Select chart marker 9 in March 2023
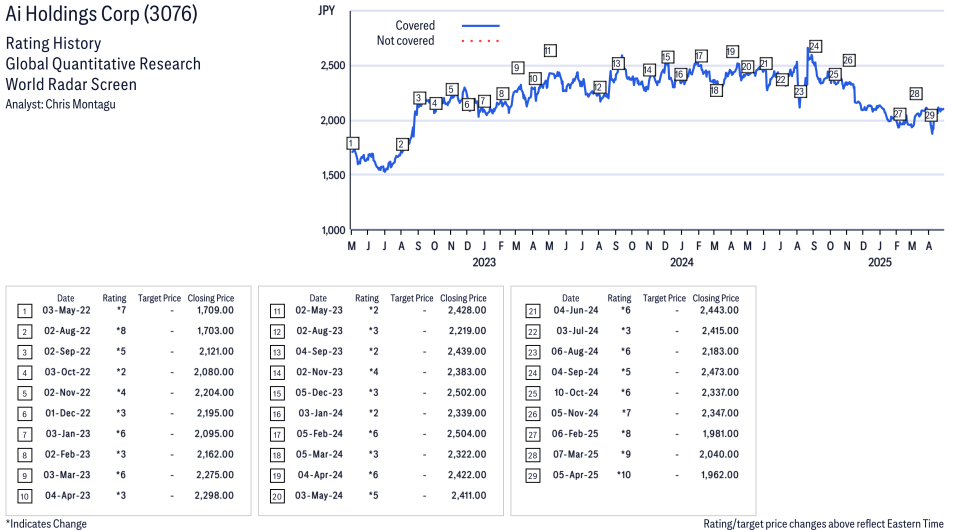Image resolution: width=955 pixels, height=530 pixels. (x=517, y=68)
